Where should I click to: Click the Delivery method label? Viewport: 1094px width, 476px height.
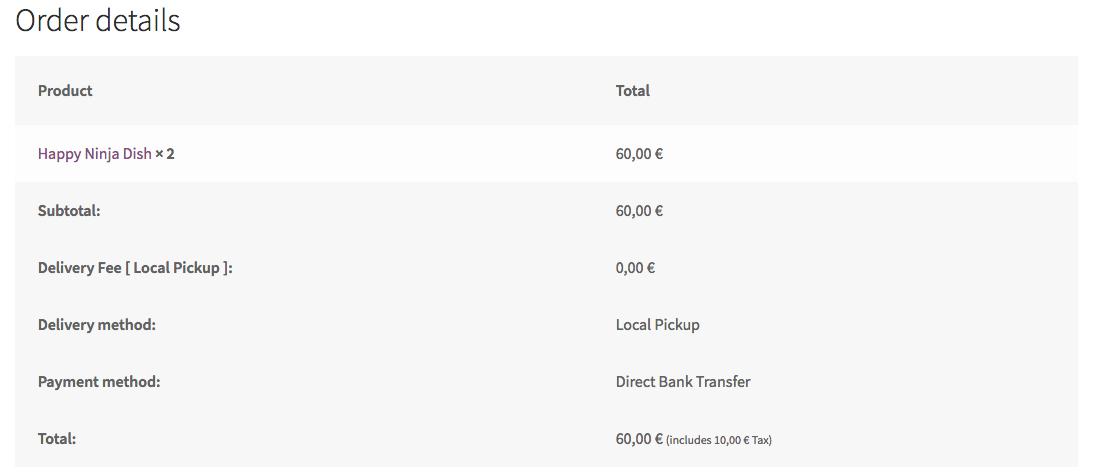click(96, 325)
